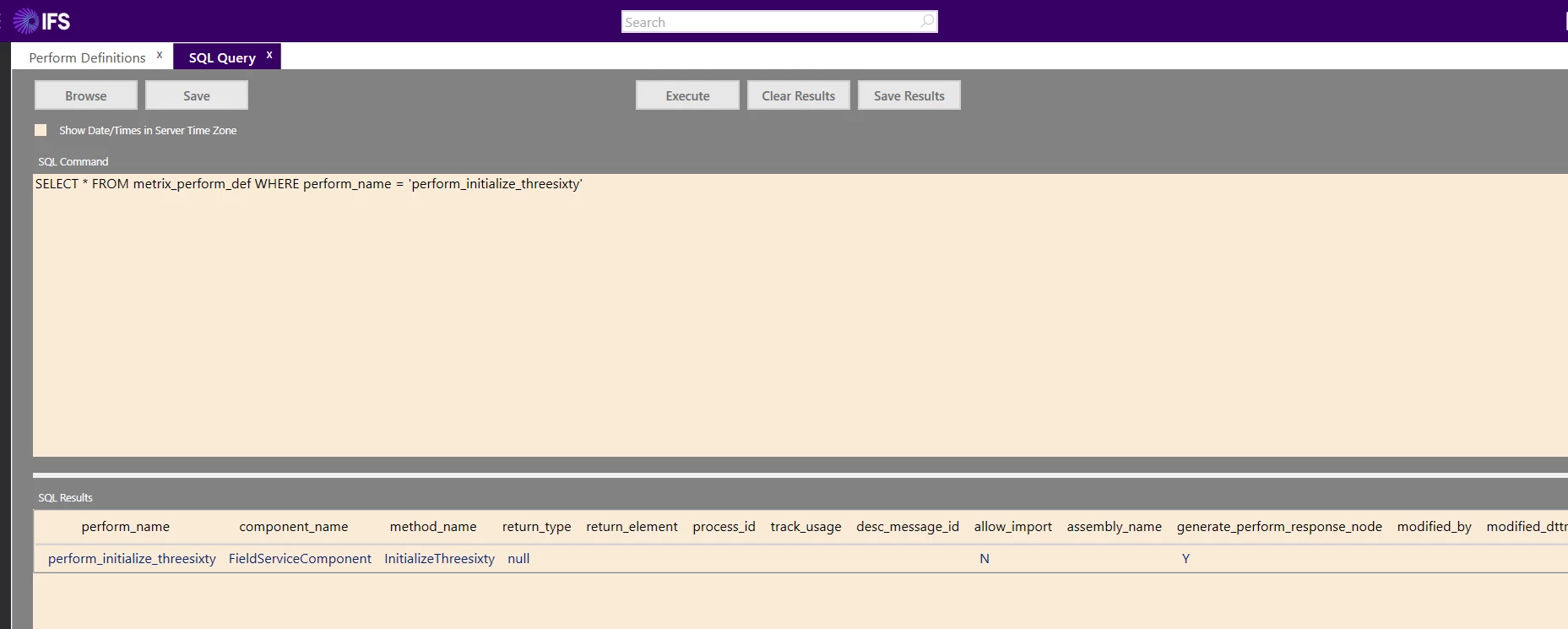Enable Show Date/Times in Server Time Zone

(41, 130)
